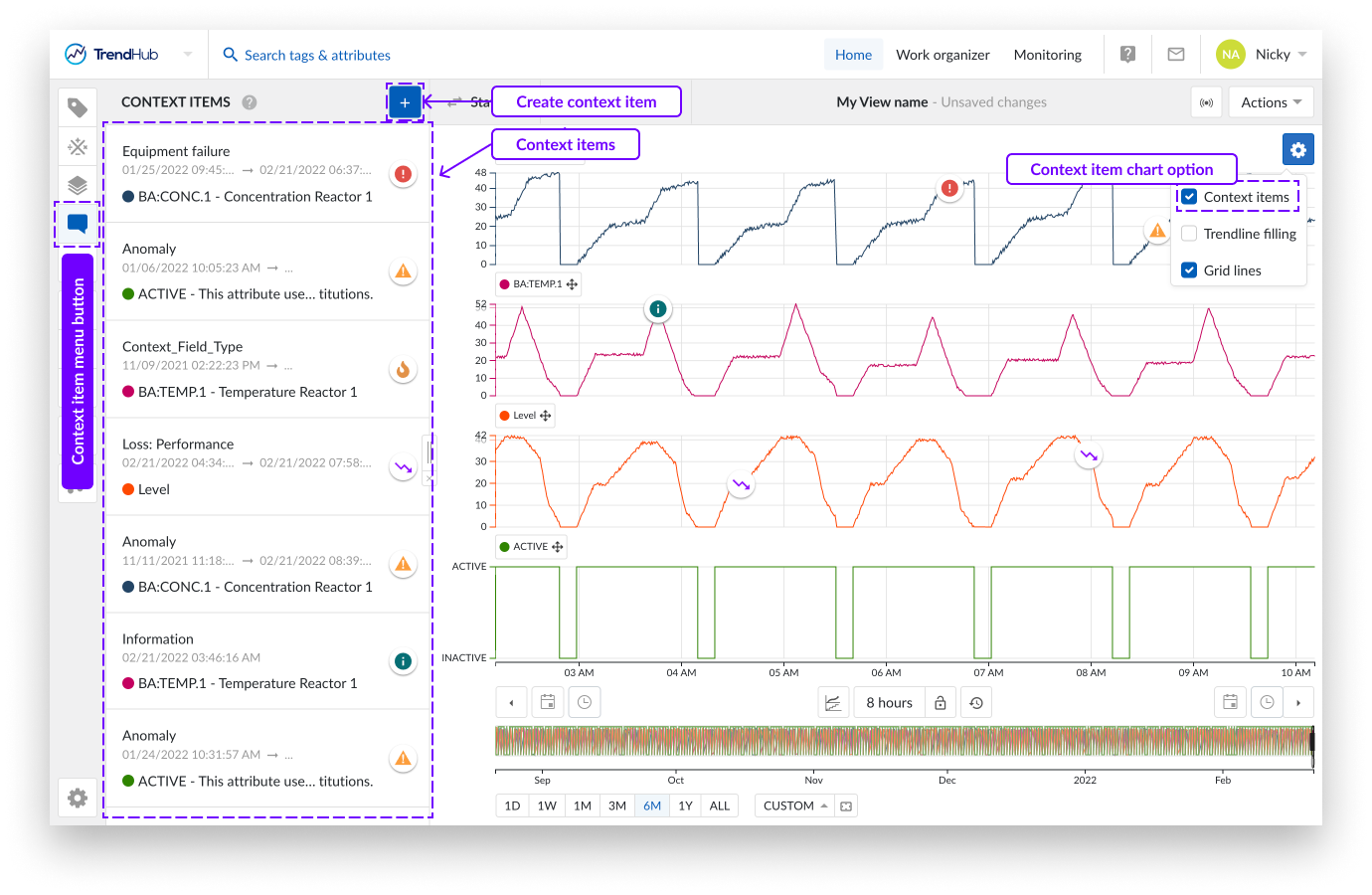Enable the Trendline filling checkbox
Image resolution: width=1372 pixels, height=895 pixels.
pos(1189,234)
